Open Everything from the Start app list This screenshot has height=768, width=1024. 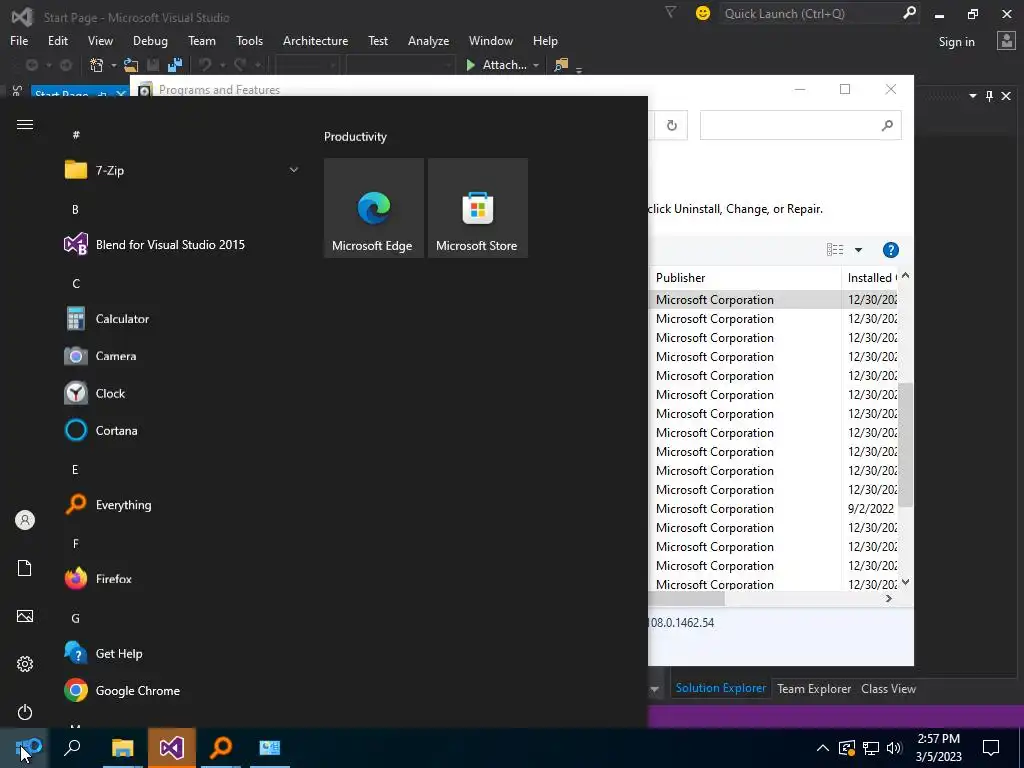pyautogui.click(x=108, y=505)
